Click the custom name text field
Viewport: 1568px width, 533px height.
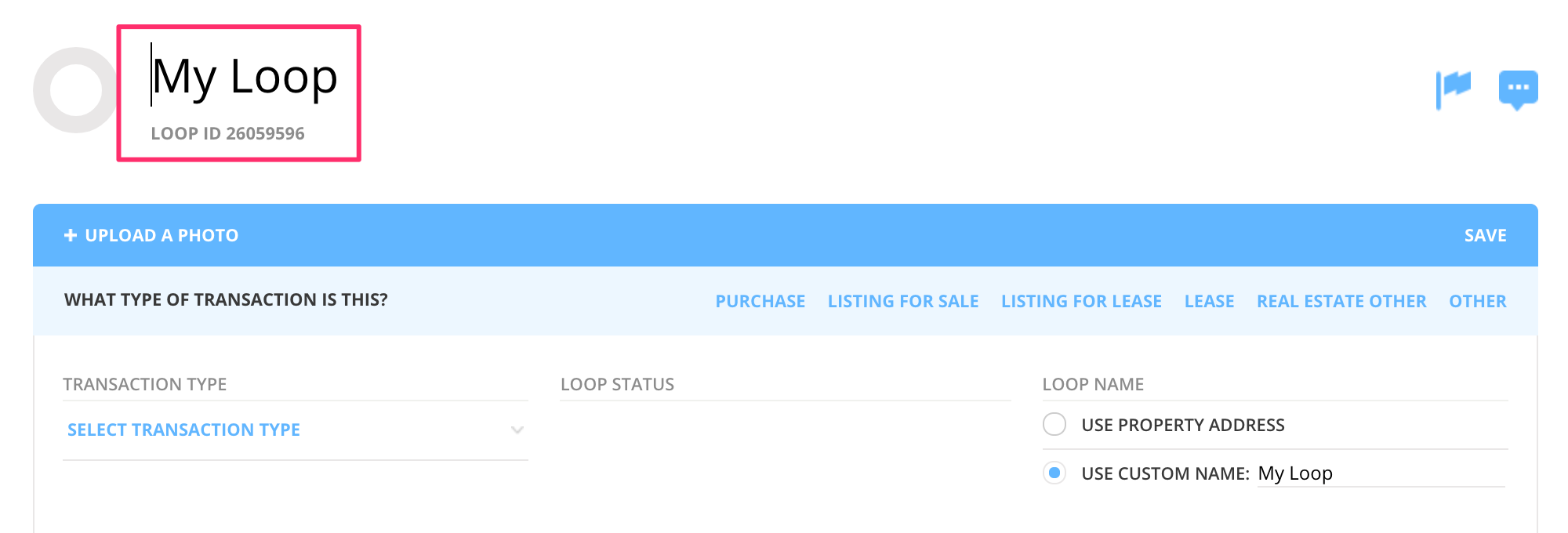pos(1380,473)
